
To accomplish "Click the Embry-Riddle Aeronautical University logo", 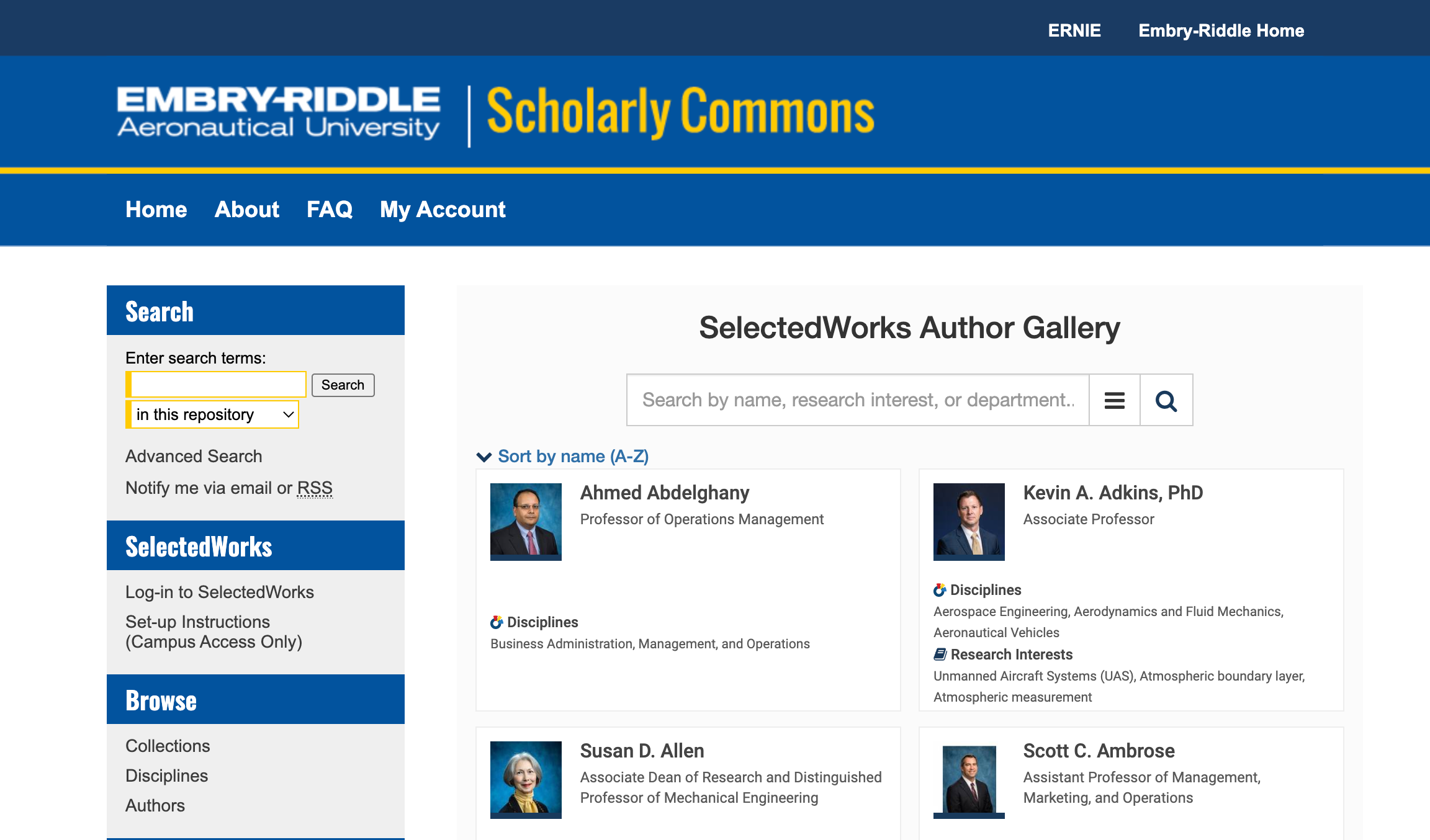I will coord(279,112).
